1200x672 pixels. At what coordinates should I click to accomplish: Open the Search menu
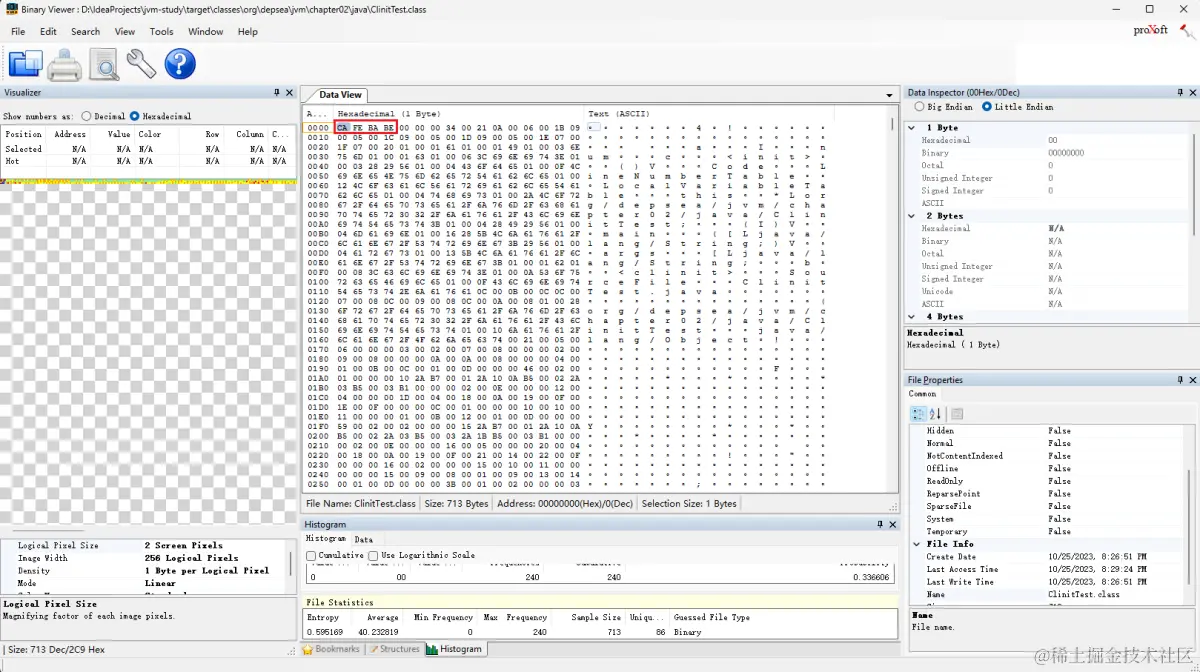(x=85, y=32)
